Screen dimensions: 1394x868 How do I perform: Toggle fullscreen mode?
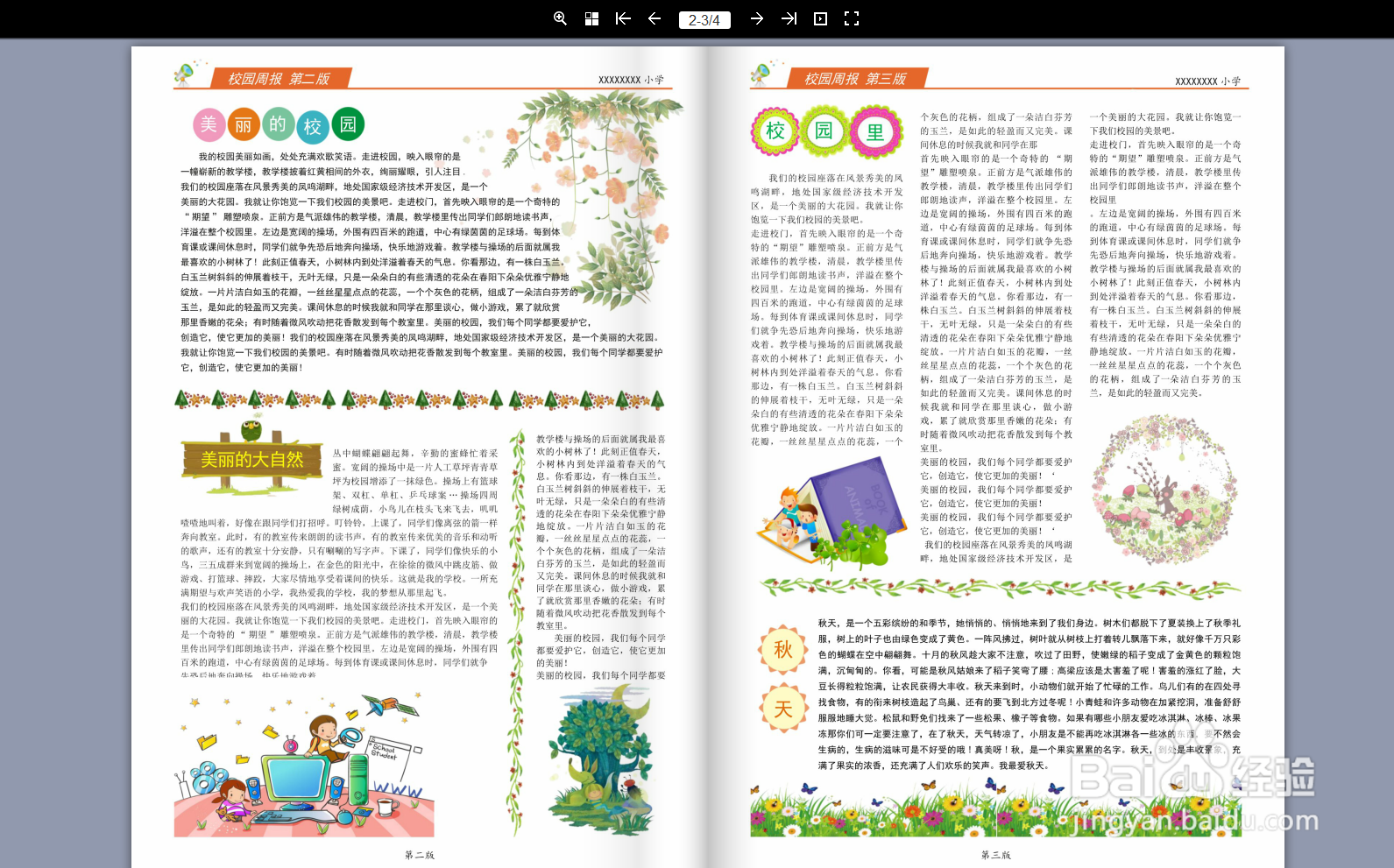tap(852, 18)
